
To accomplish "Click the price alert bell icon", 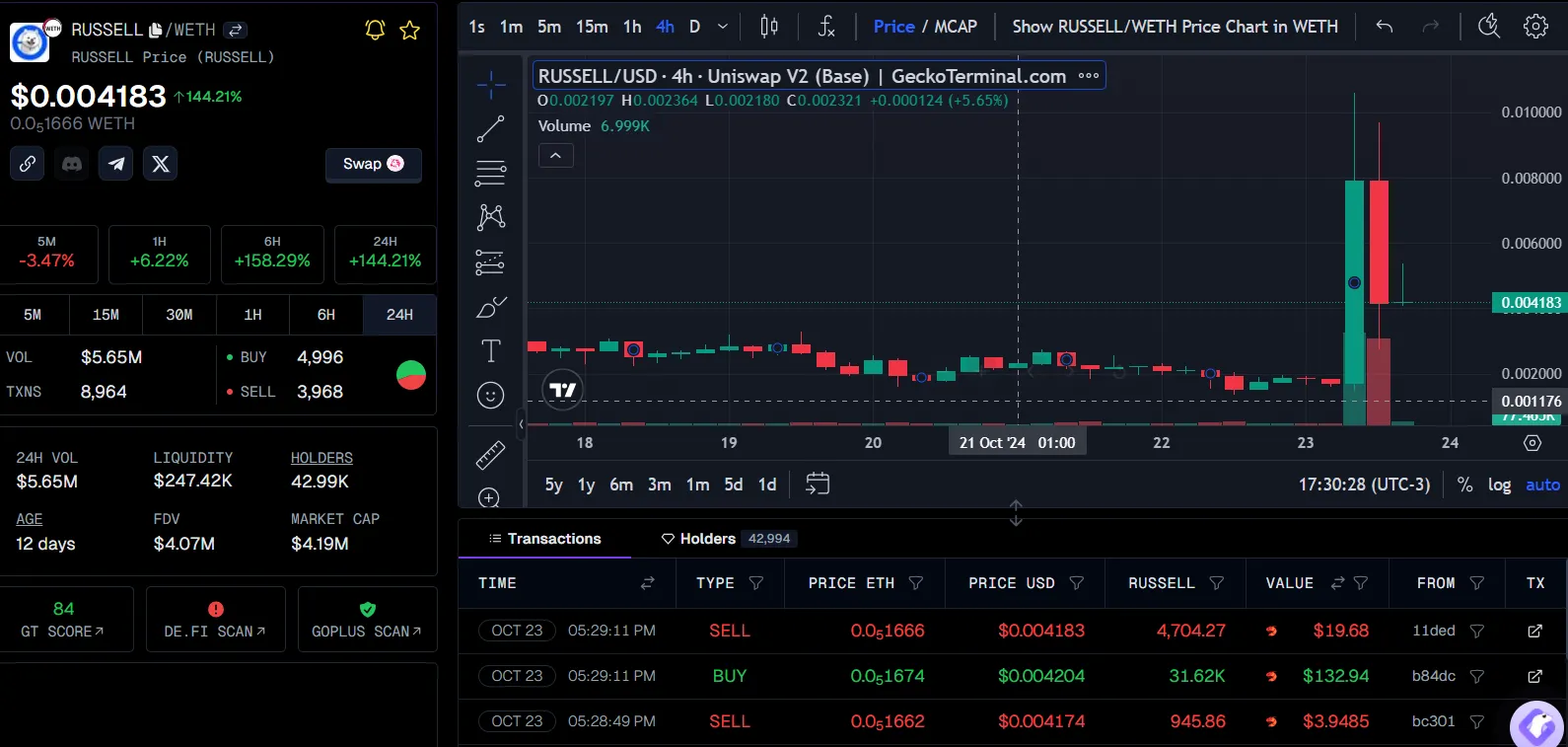I will [x=375, y=30].
